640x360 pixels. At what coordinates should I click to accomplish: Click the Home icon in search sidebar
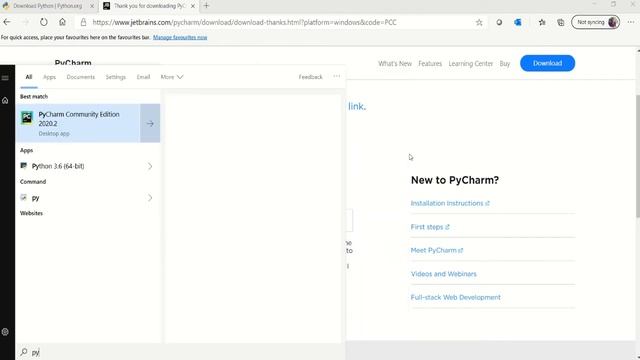point(5,100)
